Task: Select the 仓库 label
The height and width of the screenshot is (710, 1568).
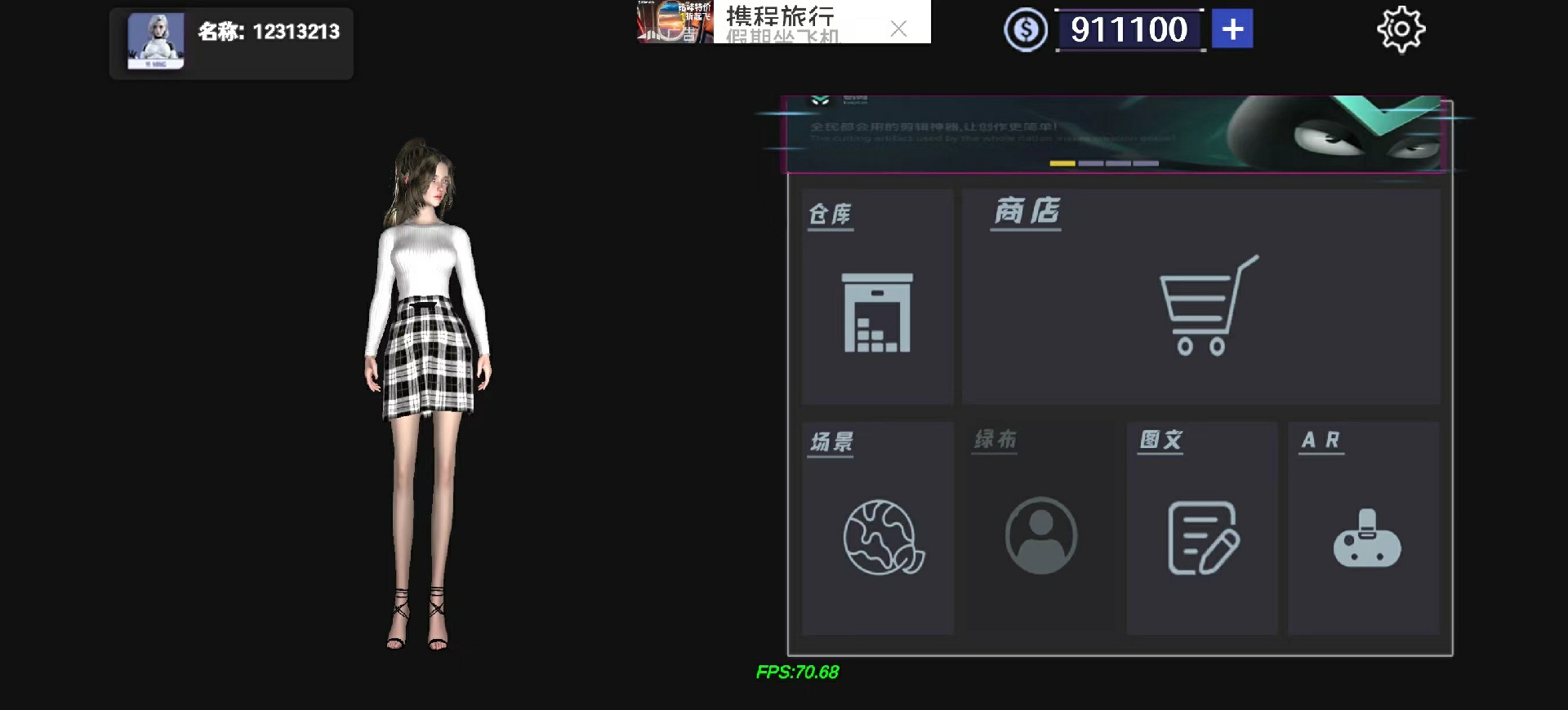Action: point(830,215)
